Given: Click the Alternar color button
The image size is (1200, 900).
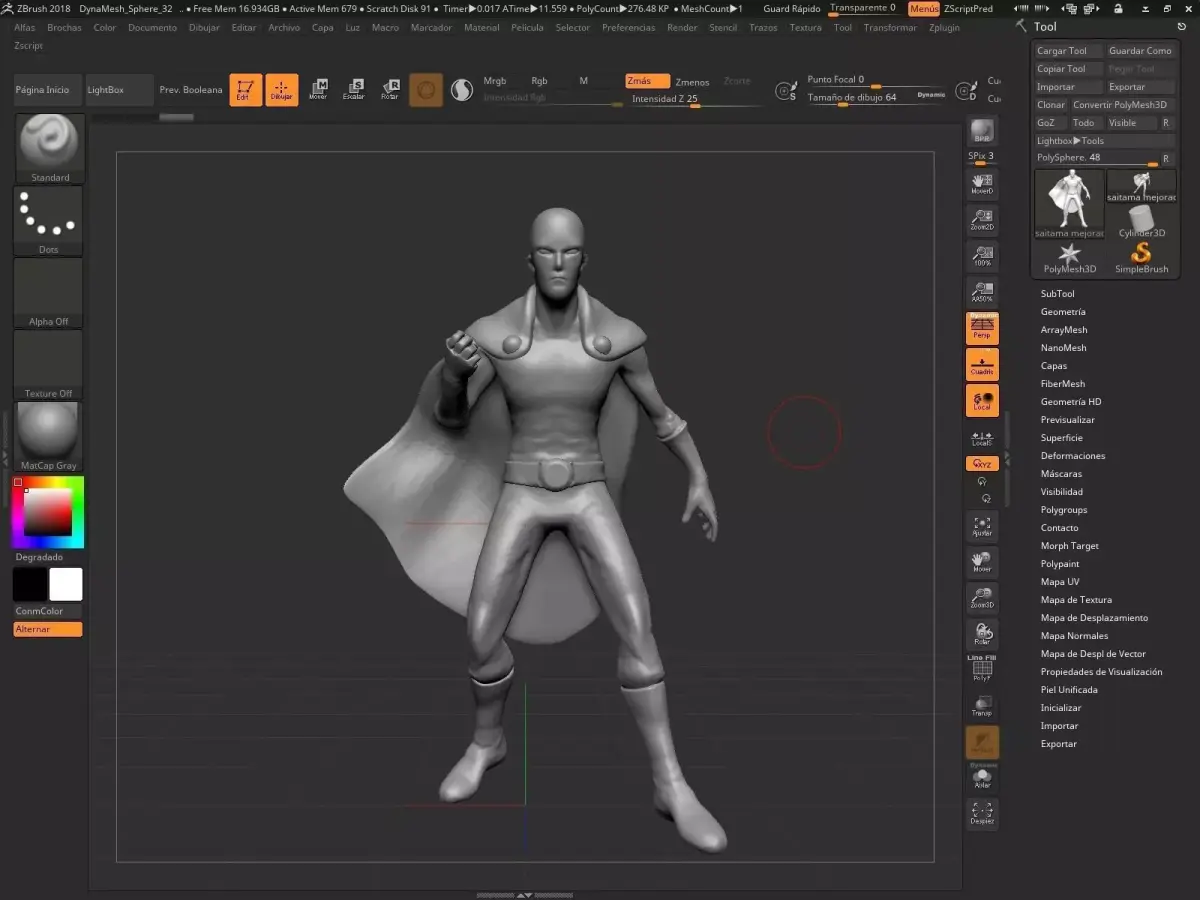Looking at the screenshot, I should click(48, 629).
